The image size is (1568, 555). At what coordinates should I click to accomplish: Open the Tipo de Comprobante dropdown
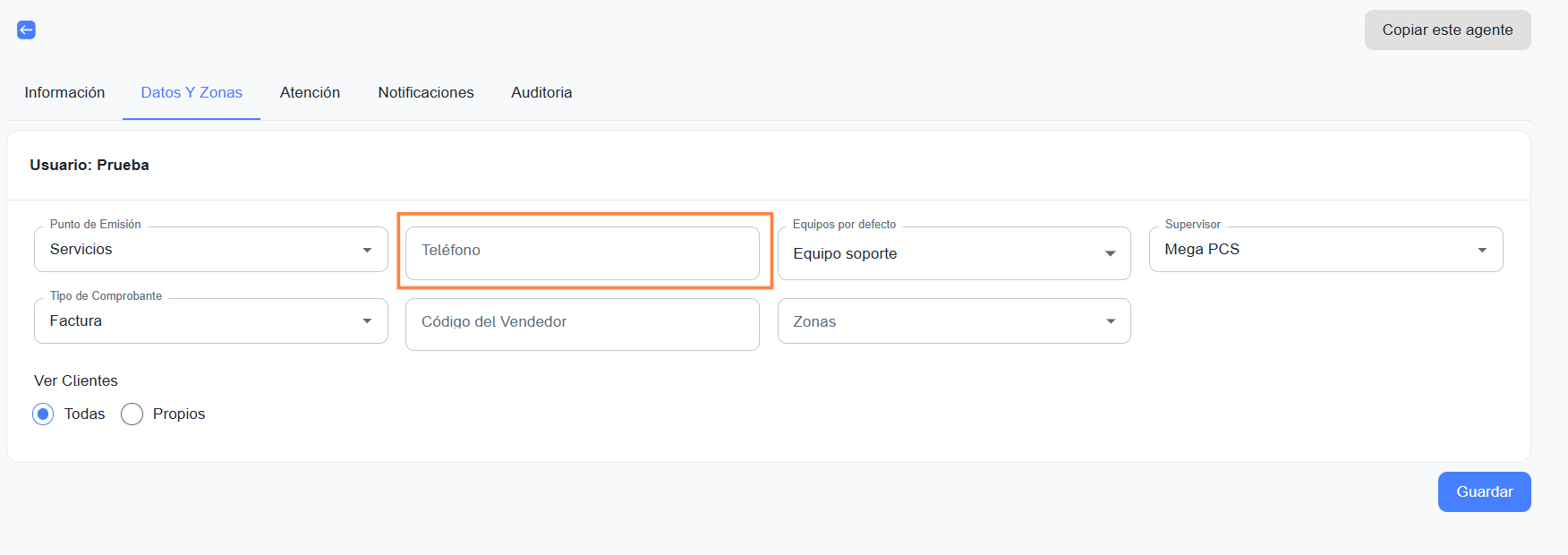click(x=210, y=321)
